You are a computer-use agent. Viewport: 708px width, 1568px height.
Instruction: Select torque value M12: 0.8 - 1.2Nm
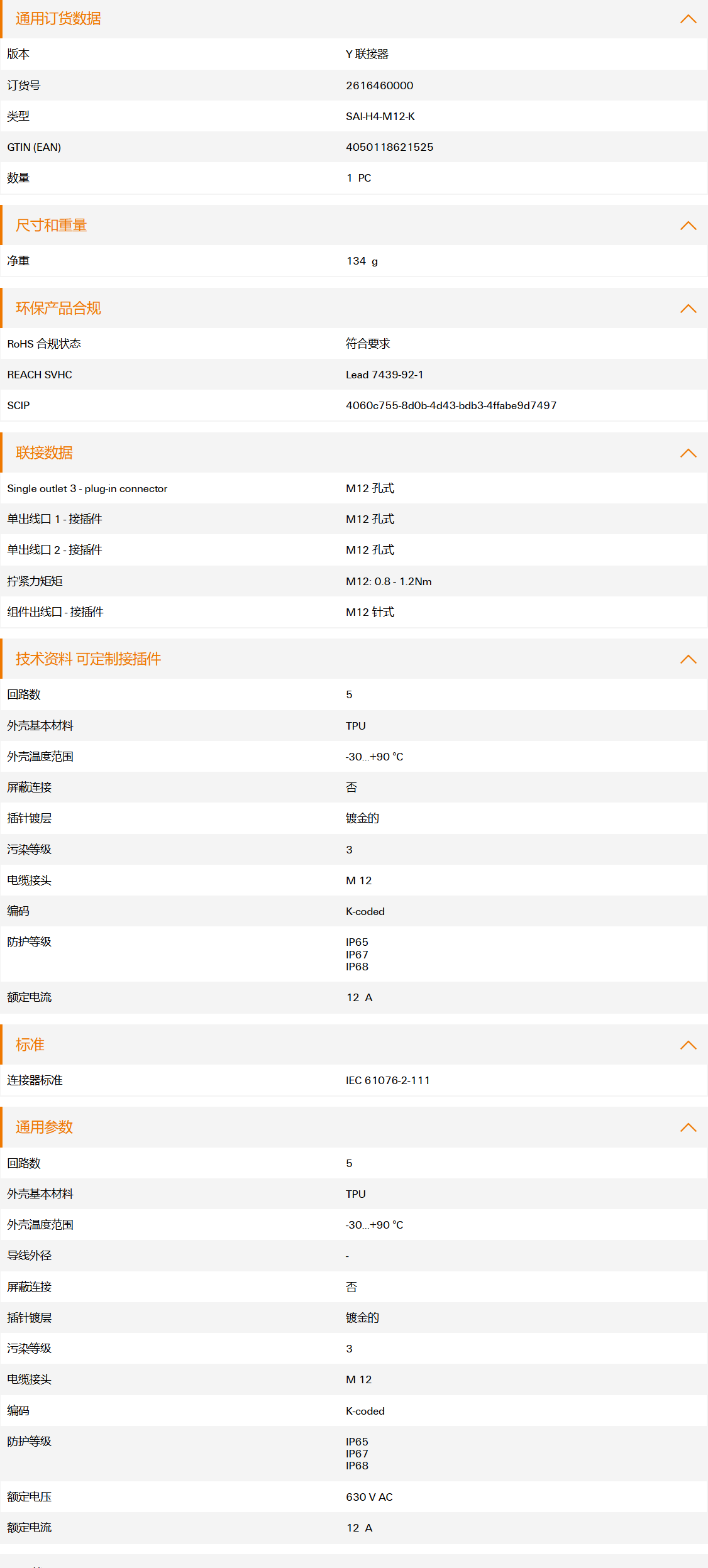click(389, 581)
